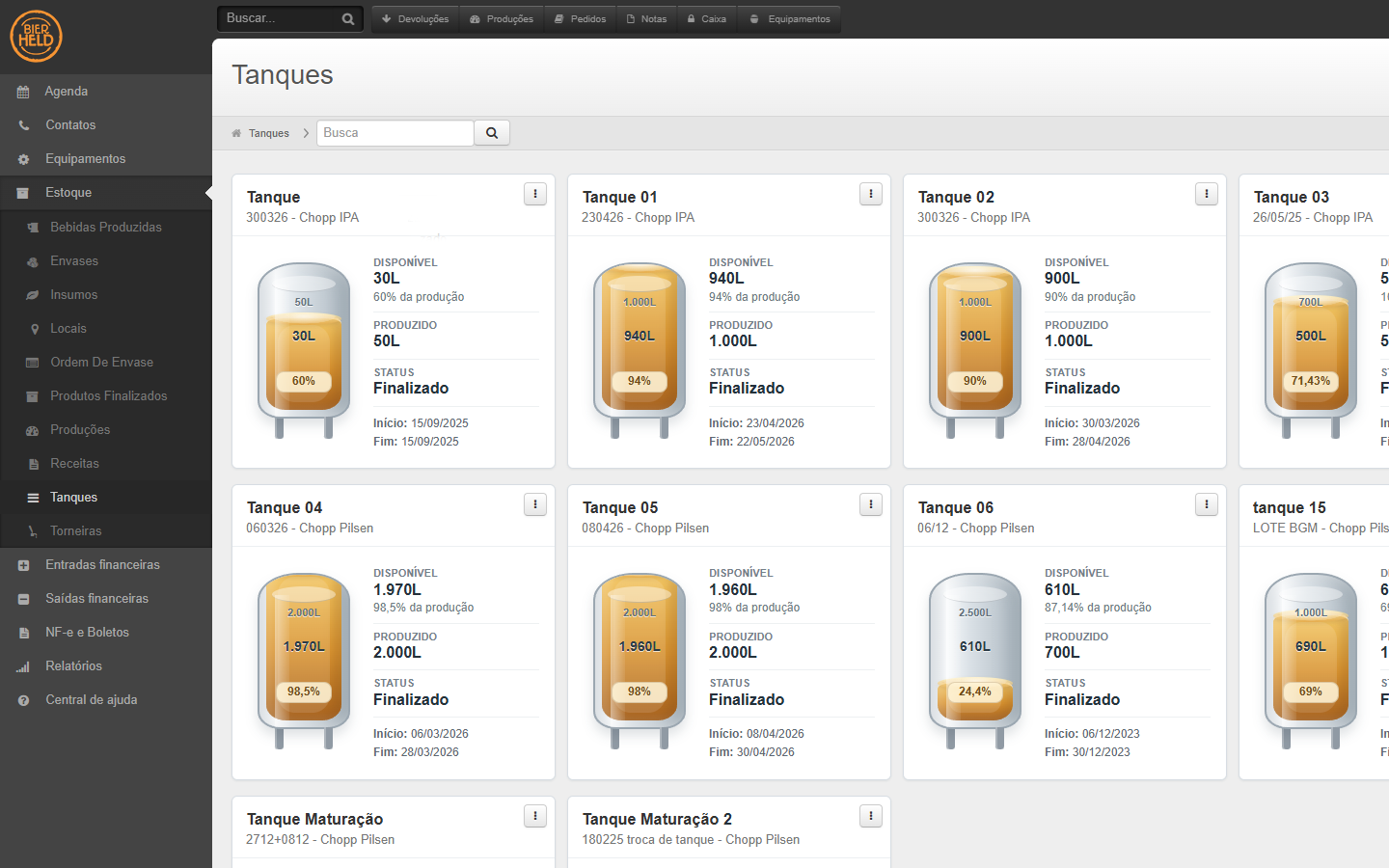Open Notas in the top toolbar

click(646, 19)
